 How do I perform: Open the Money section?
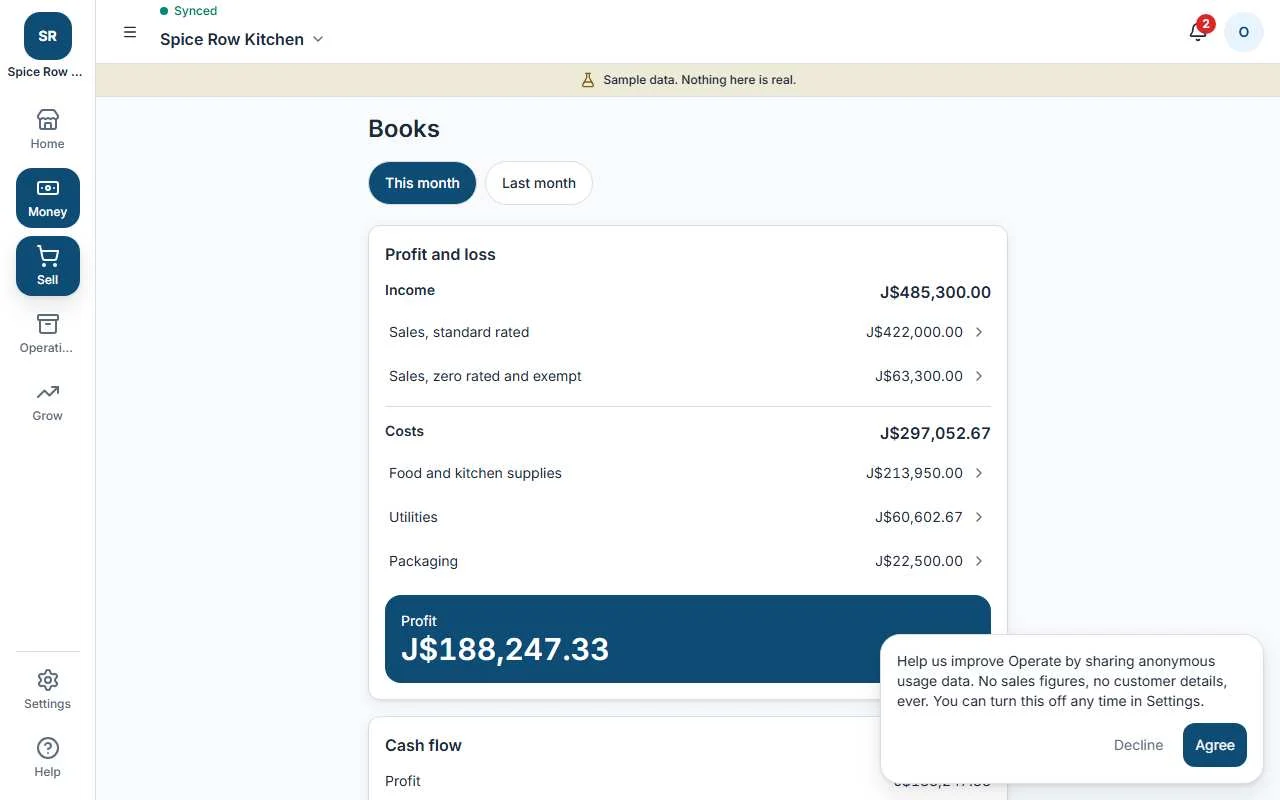pyautogui.click(x=47, y=198)
